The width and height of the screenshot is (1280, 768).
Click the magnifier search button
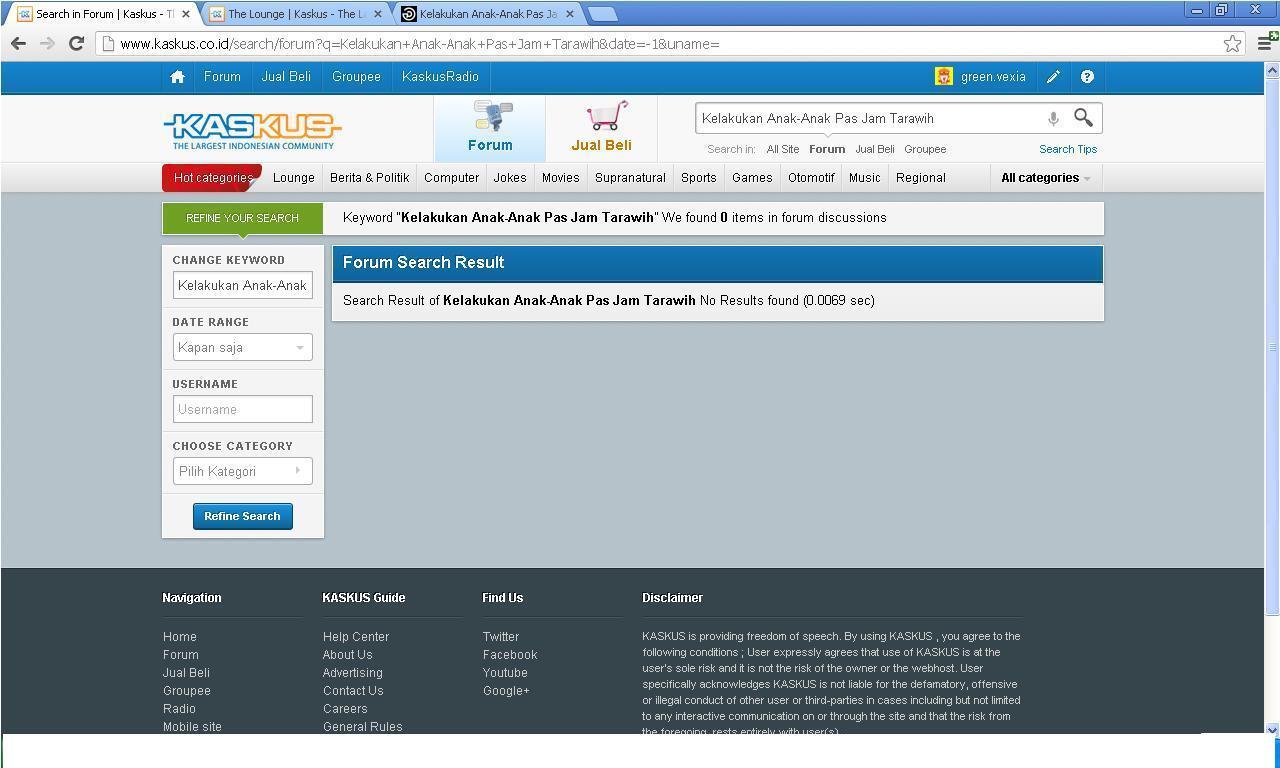click(x=1083, y=118)
